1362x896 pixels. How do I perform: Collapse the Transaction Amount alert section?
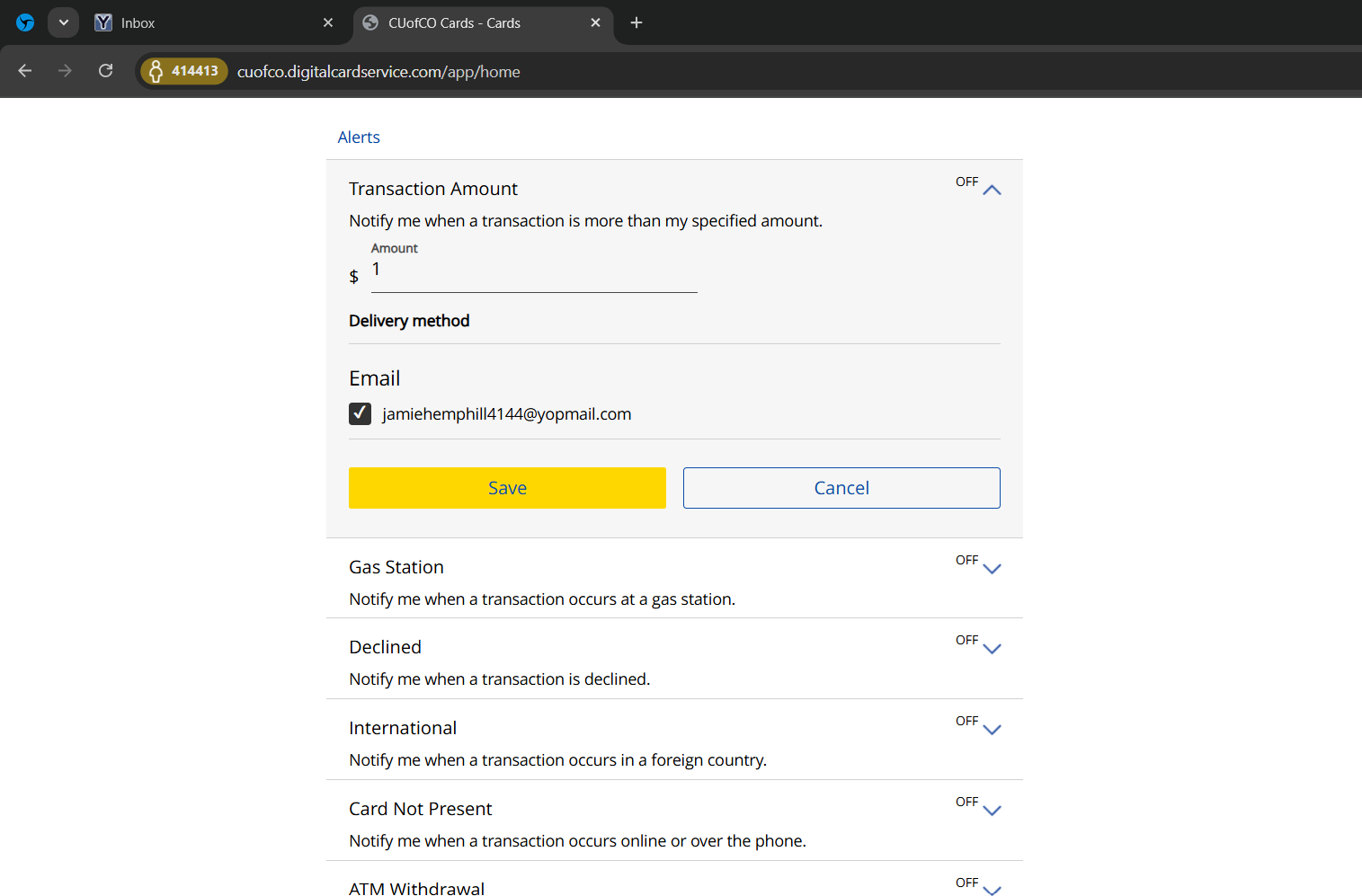pos(992,190)
